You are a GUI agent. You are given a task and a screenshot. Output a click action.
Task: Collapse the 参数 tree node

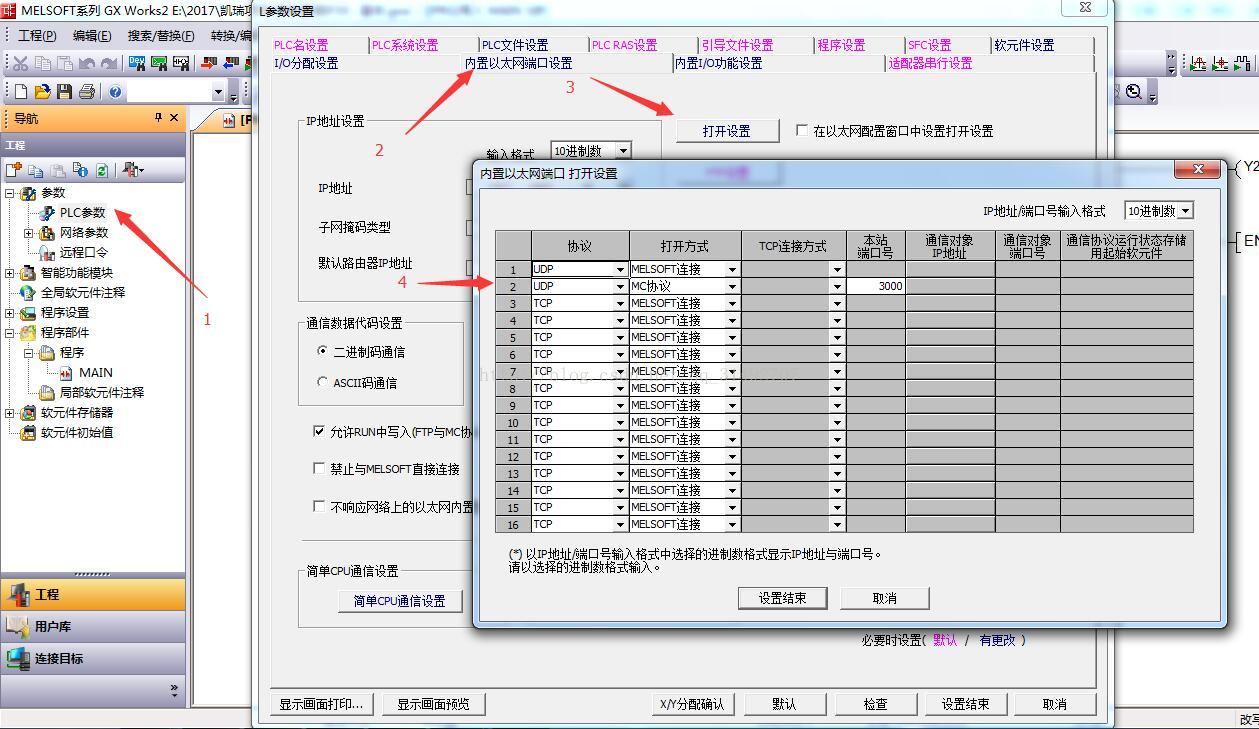coord(10,193)
